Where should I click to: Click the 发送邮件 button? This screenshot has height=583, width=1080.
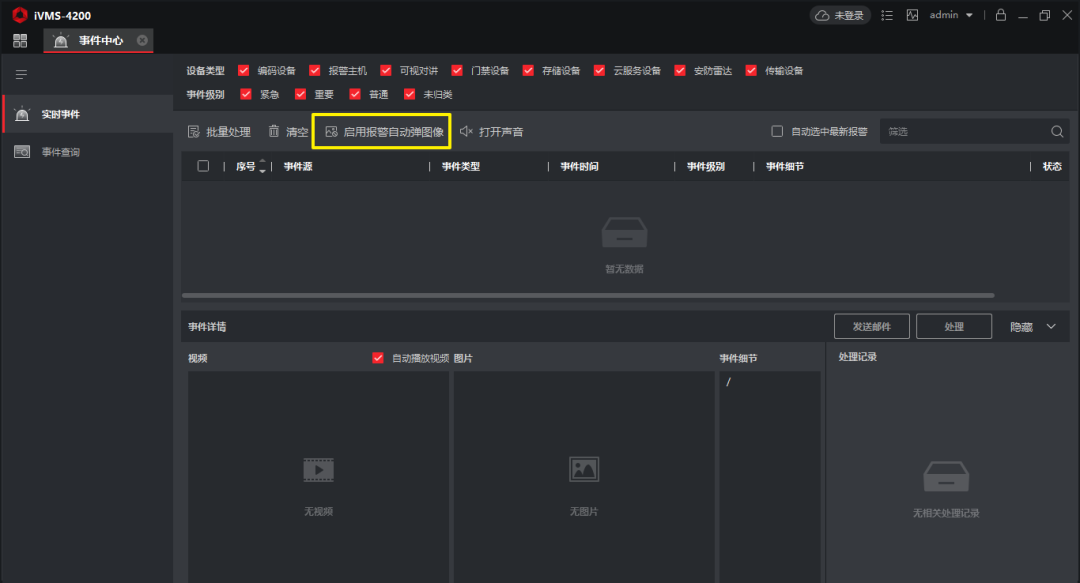872,327
